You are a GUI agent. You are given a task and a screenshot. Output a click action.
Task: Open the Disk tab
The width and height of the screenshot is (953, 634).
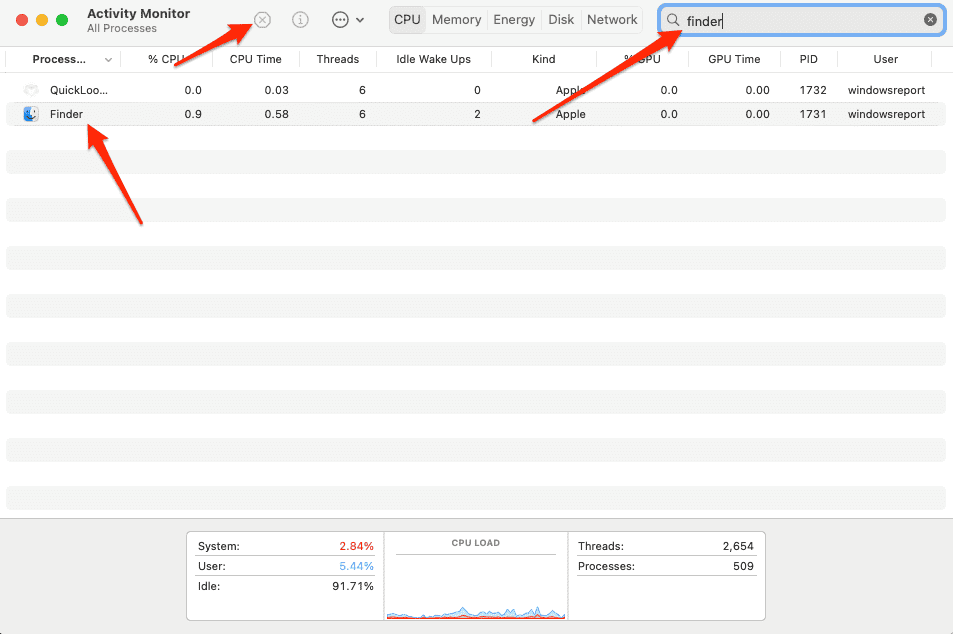[561, 20]
